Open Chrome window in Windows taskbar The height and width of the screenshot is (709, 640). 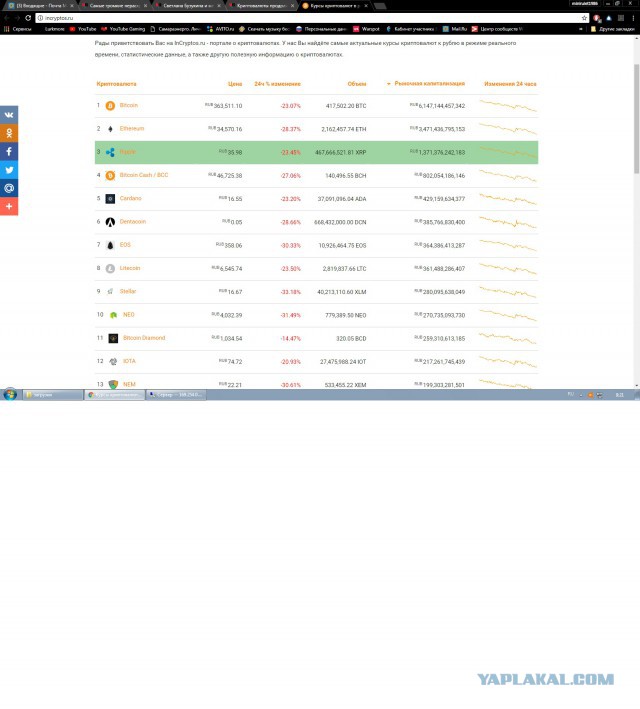(115, 395)
